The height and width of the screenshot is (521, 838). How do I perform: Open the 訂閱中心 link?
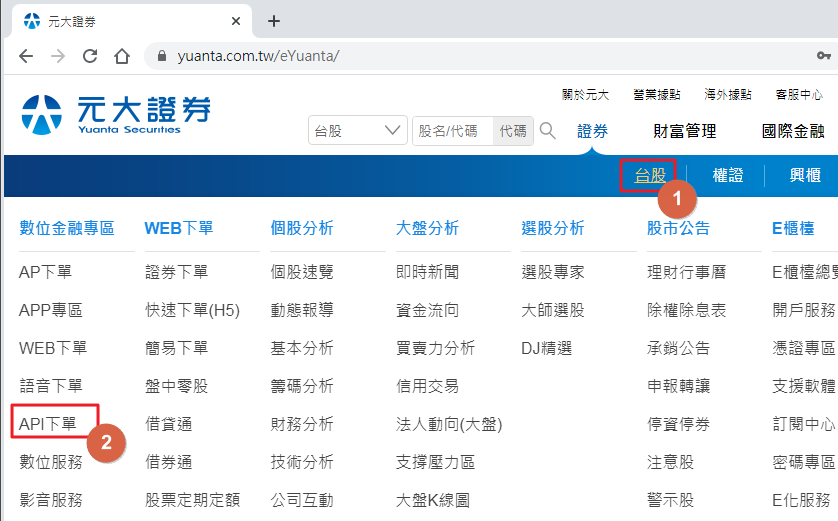pos(804,424)
